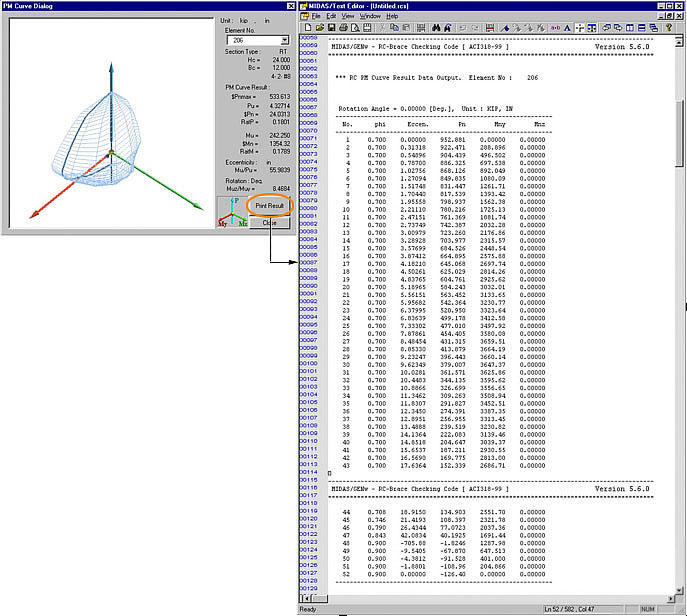The image size is (687, 616).
Task: Click the Copy icon in the toolbar
Action: [394, 28]
